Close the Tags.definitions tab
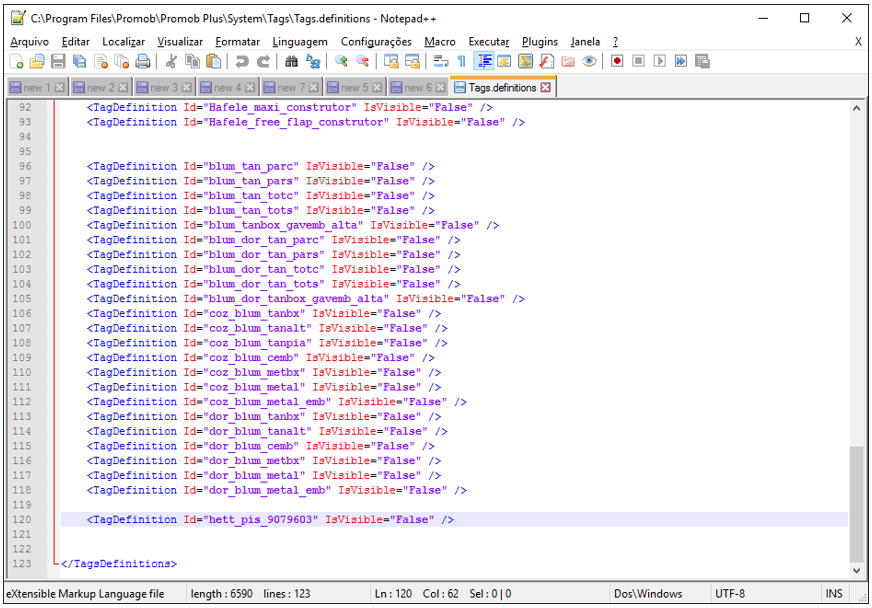872x608 pixels. coord(546,88)
